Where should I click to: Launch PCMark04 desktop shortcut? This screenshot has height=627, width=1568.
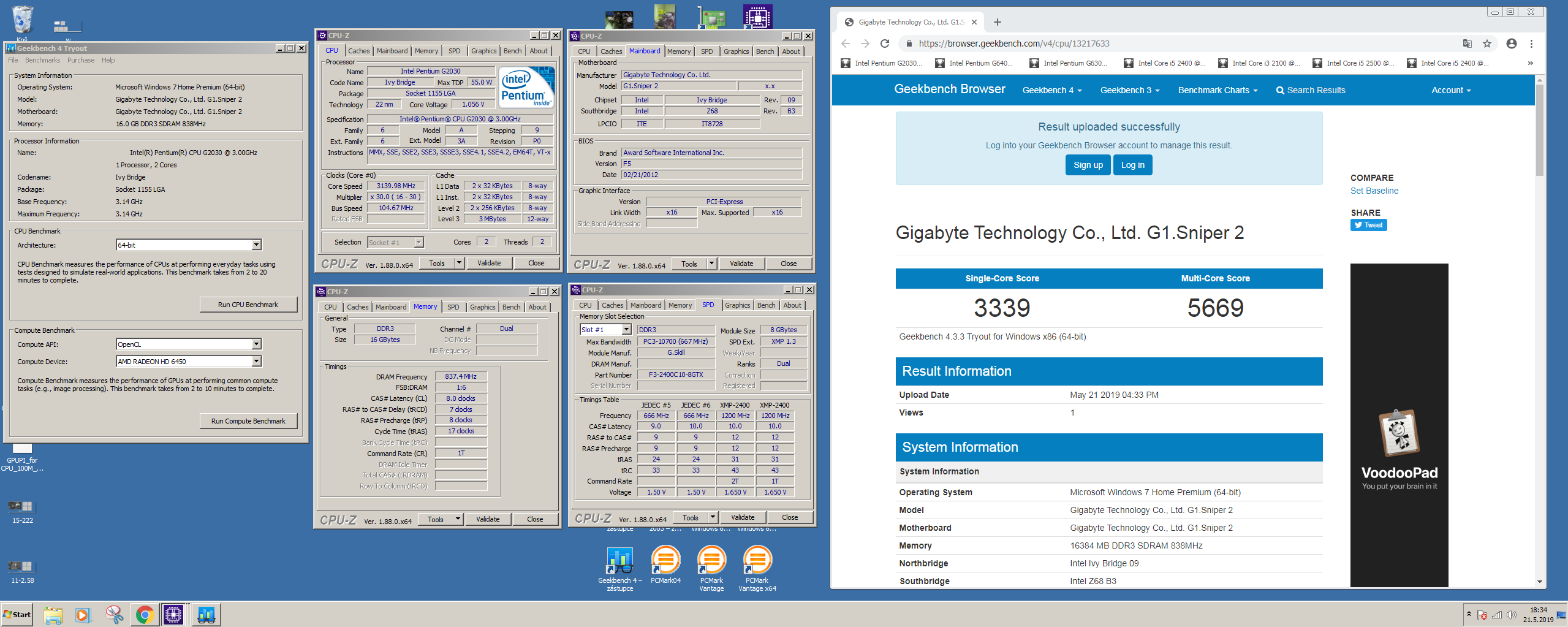click(665, 564)
